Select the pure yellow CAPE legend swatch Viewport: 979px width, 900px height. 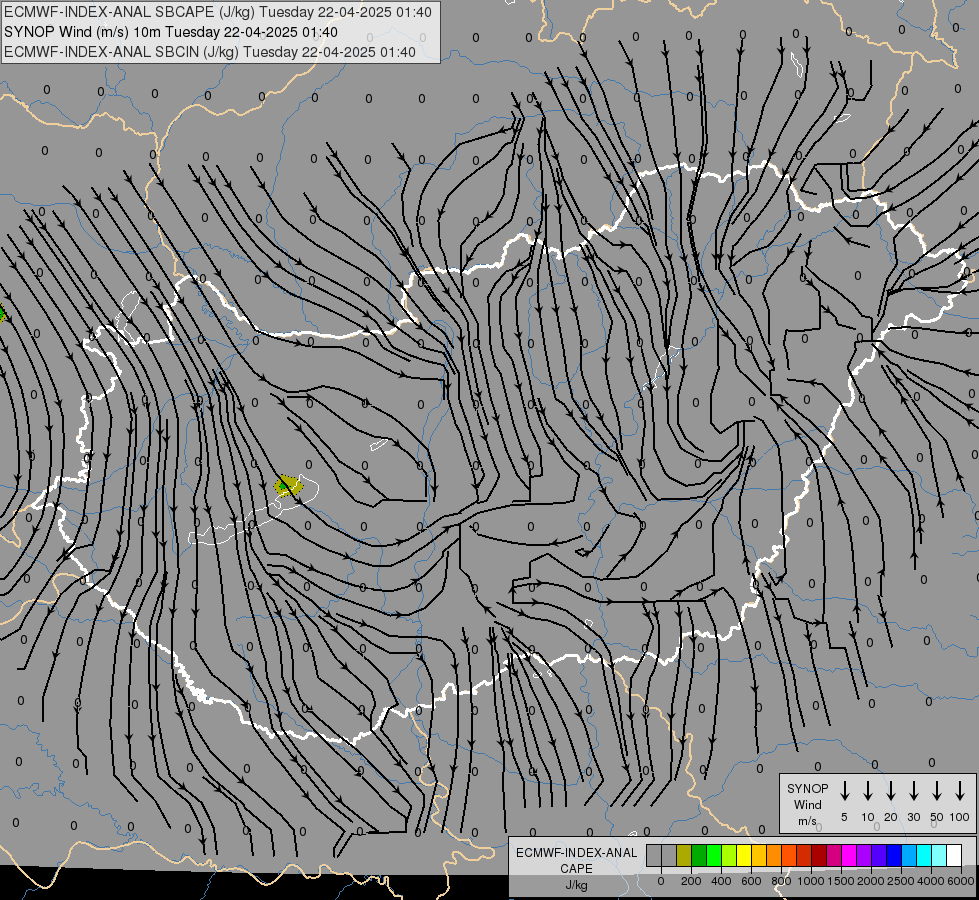coord(744,855)
